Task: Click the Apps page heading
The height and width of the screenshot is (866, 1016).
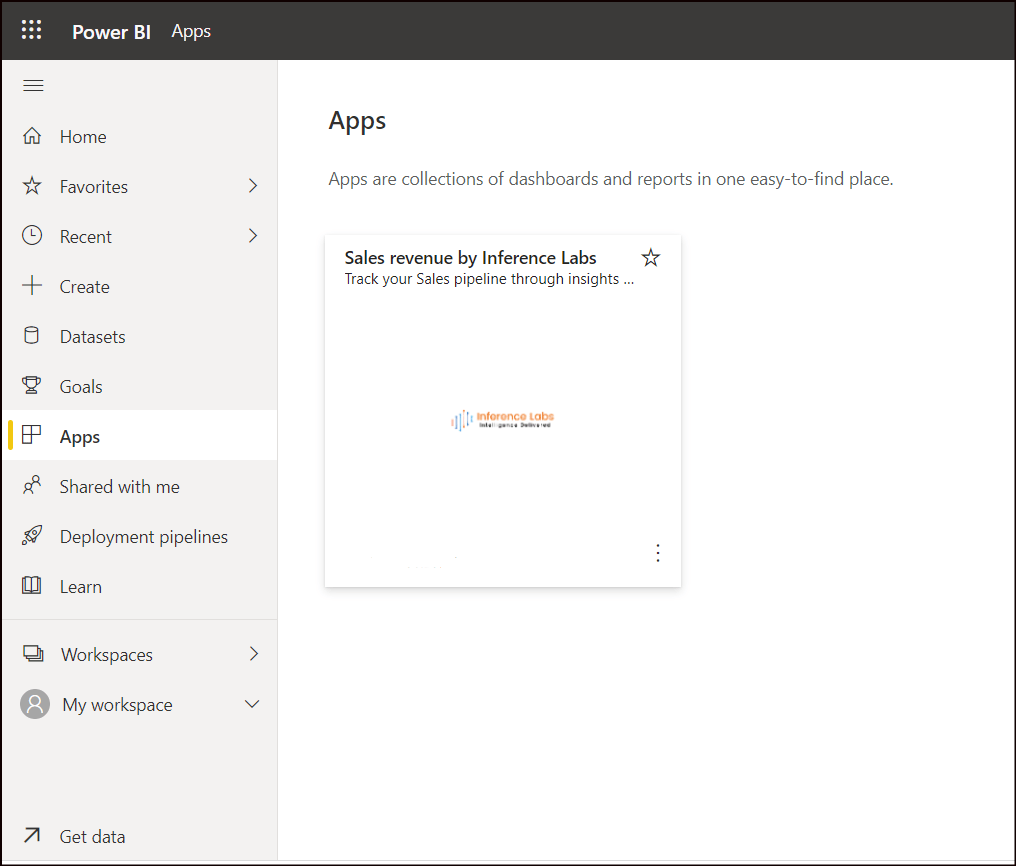Action: [x=357, y=121]
